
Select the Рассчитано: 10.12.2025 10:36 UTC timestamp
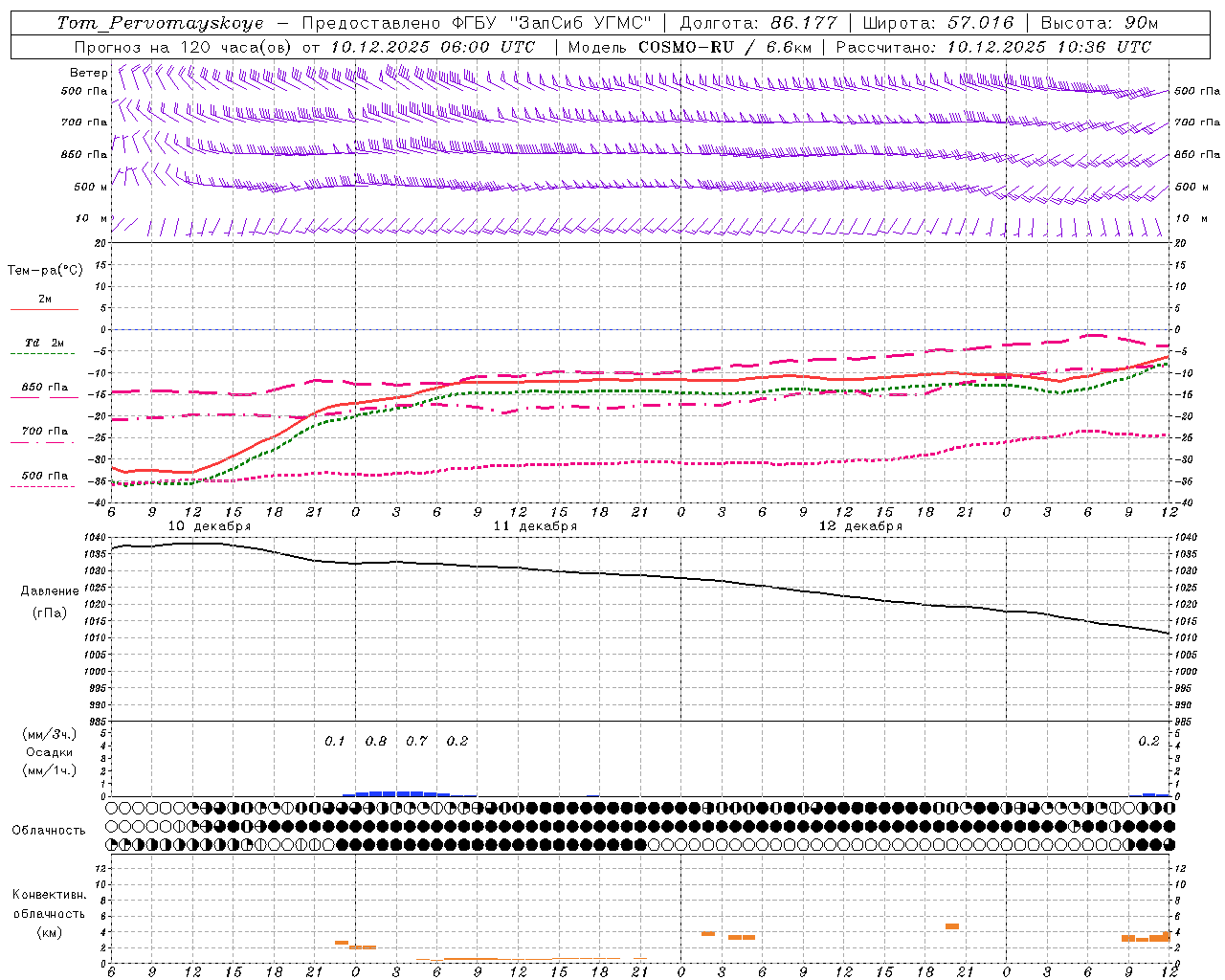(993, 47)
